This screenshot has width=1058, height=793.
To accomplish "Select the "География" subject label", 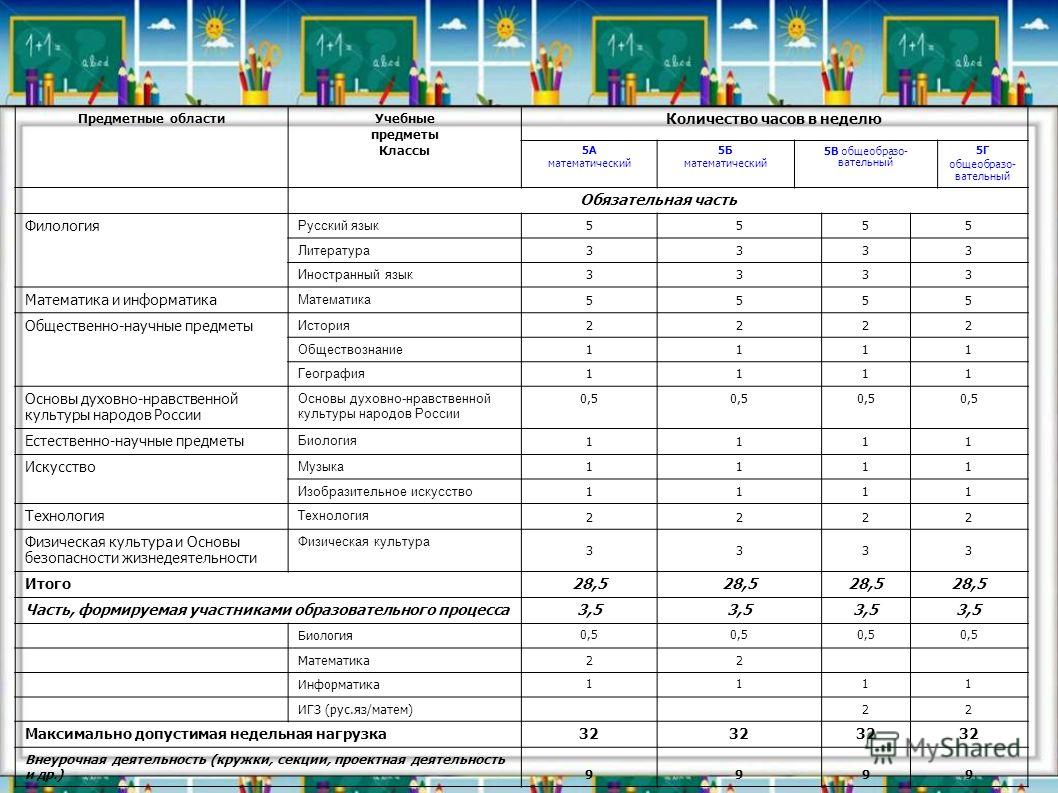I will (x=331, y=373).
